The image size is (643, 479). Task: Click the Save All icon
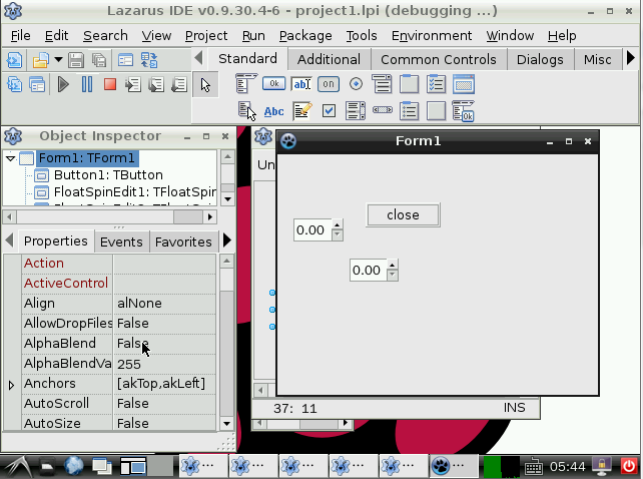tap(99, 60)
